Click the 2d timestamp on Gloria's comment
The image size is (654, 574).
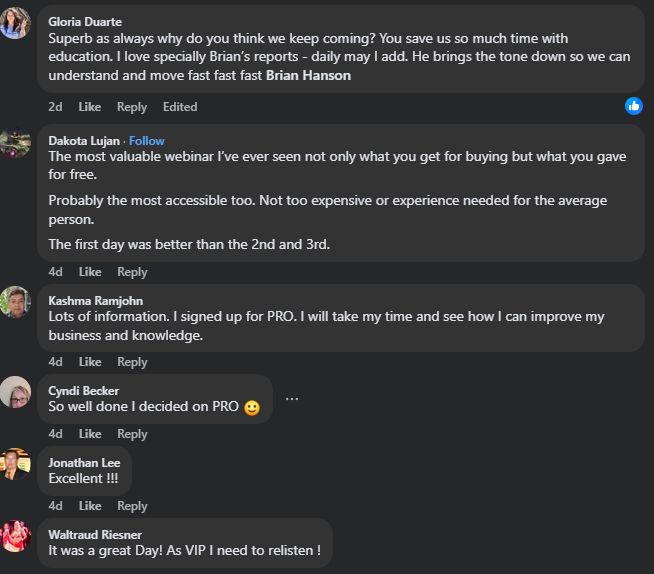tap(55, 107)
